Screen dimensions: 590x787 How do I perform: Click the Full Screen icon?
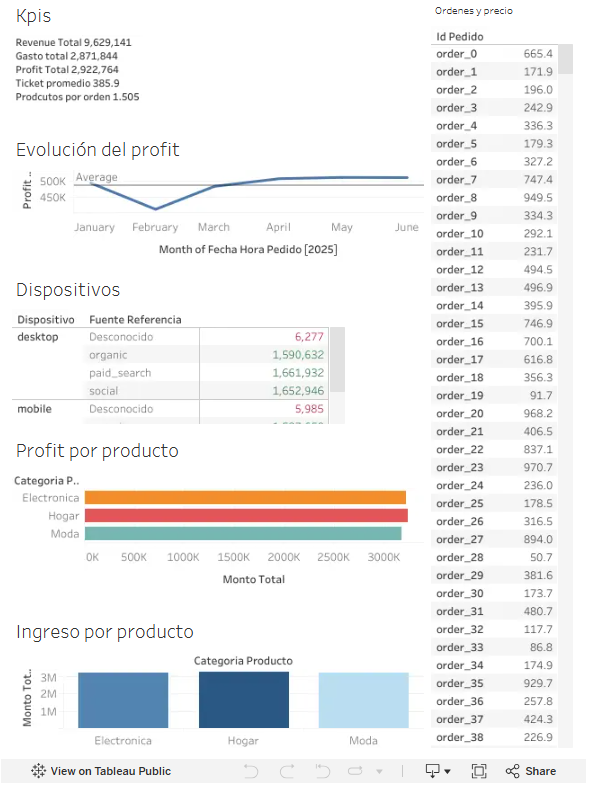[x=479, y=771]
